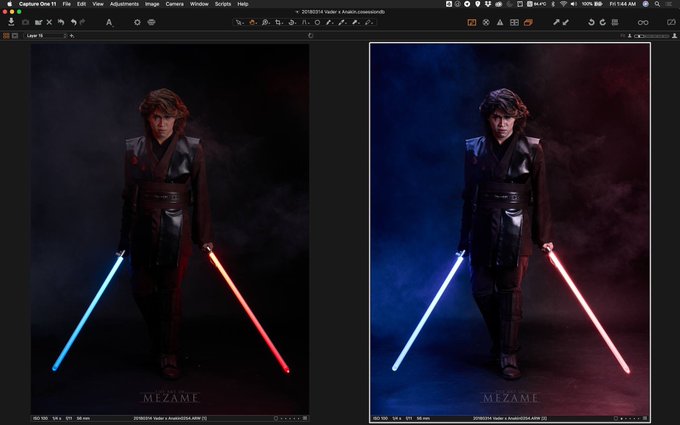Click the Process/batch icon beside rotate
The width and height of the screenshot is (680, 425).
pos(615,22)
